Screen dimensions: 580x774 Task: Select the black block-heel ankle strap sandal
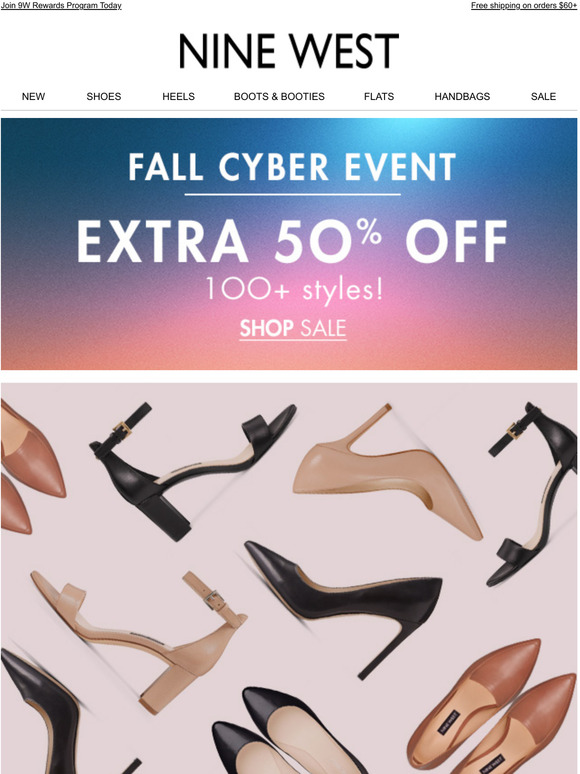pos(193,469)
